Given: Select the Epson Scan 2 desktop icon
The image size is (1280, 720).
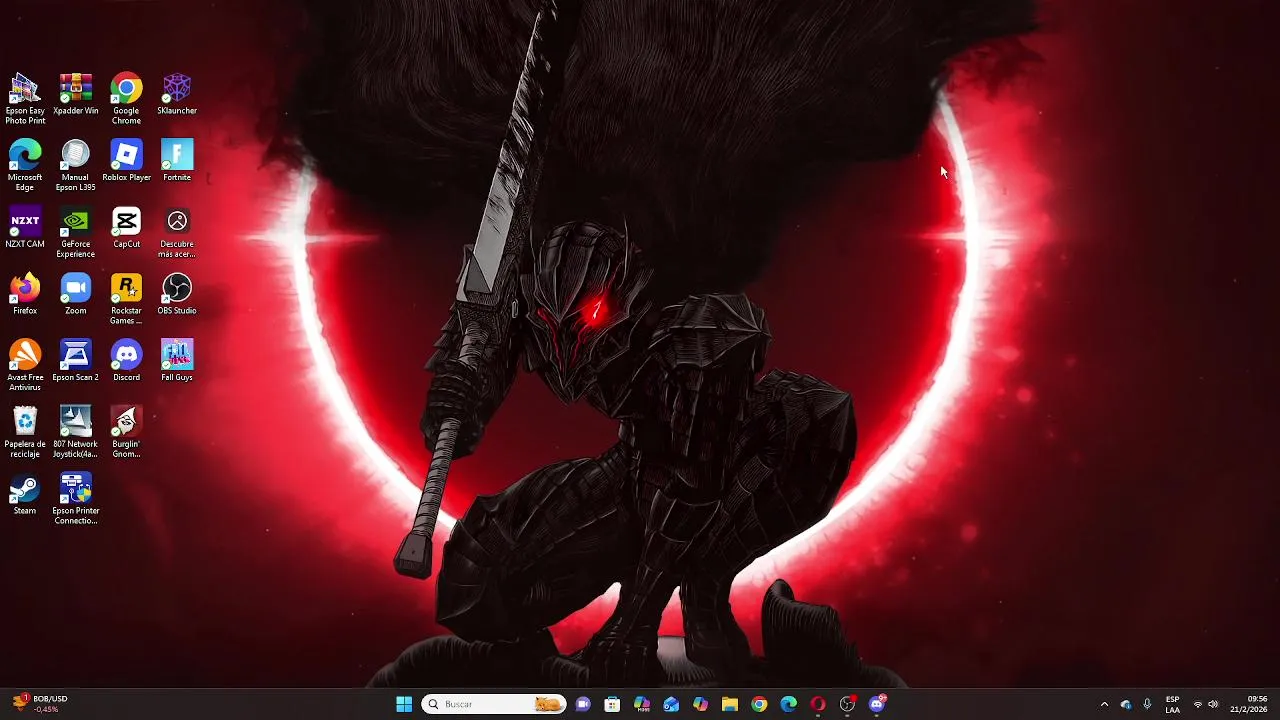Looking at the screenshot, I should [76, 362].
